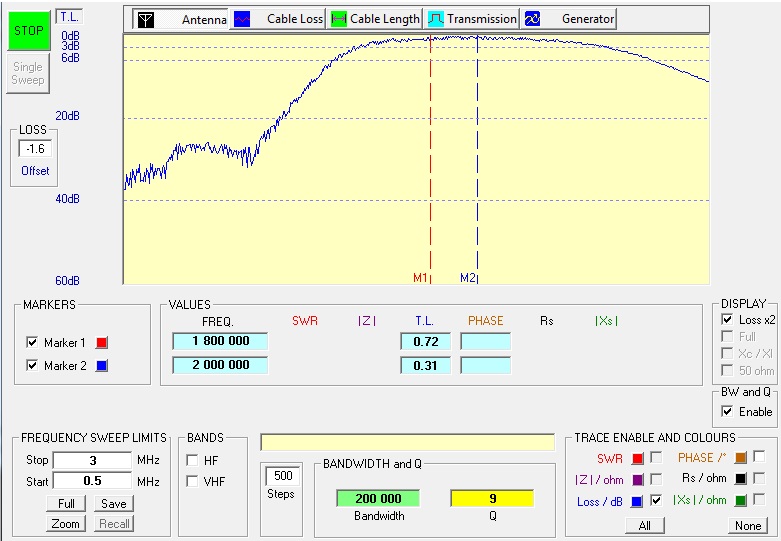Click the Stop frequency input field
The width and height of the screenshot is (781, 541).
[x=92, y=460]
